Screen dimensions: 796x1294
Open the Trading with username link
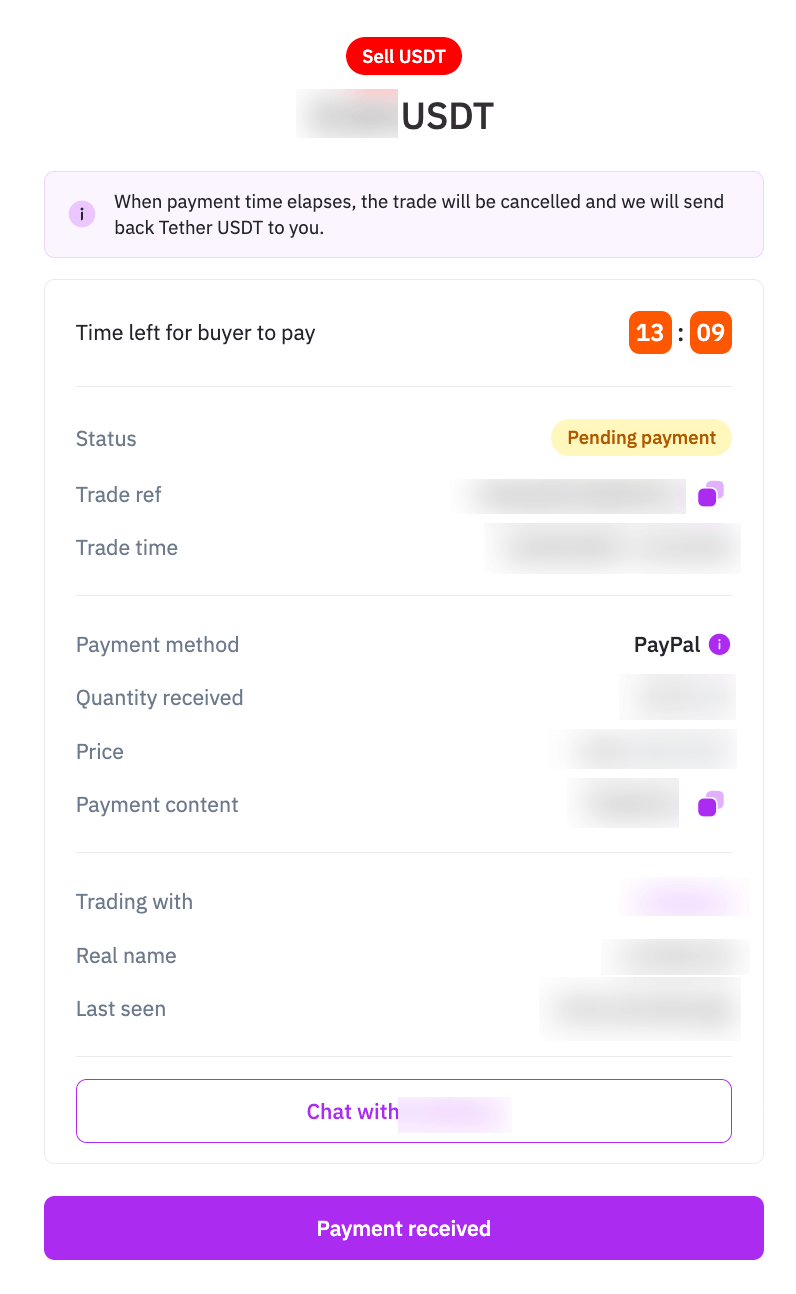pyautogui.click(x=685, y=899)
